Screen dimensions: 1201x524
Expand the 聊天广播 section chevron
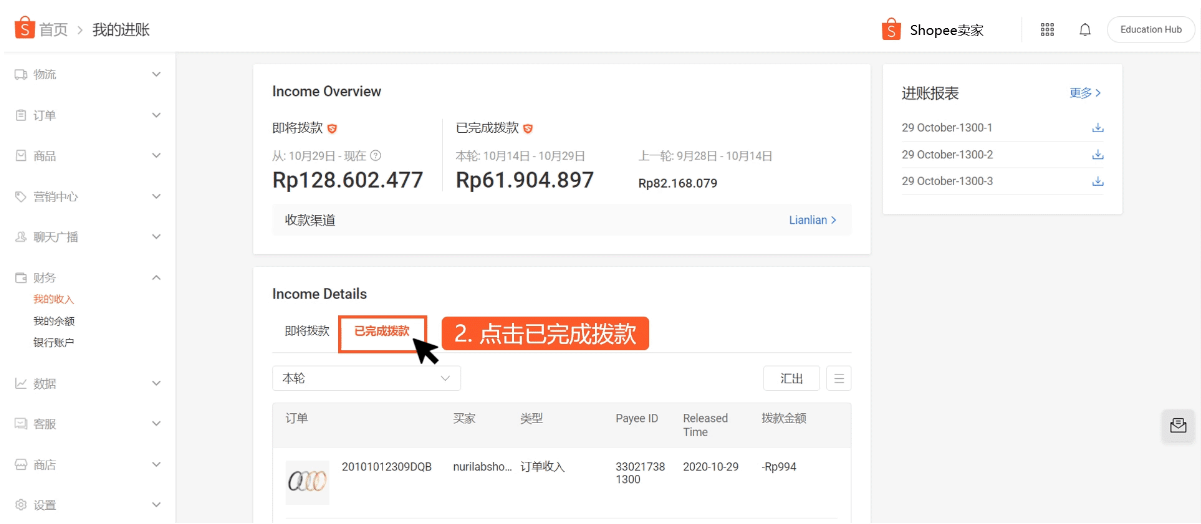(x=156, y=237)
